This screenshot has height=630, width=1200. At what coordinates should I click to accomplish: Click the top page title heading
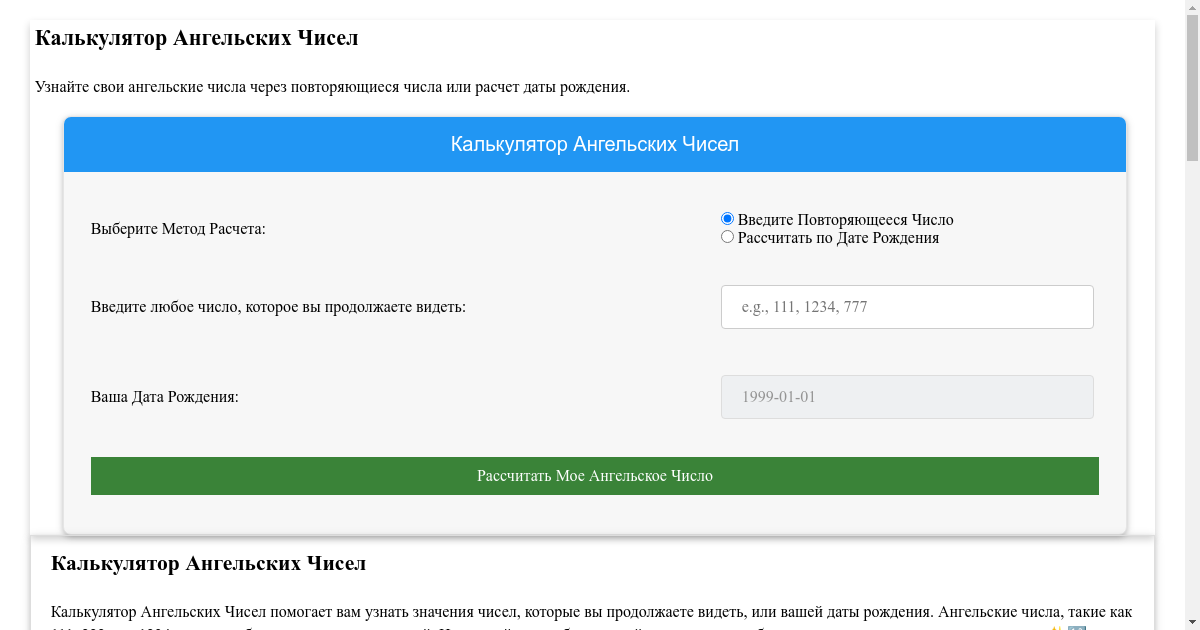(197, 39)
